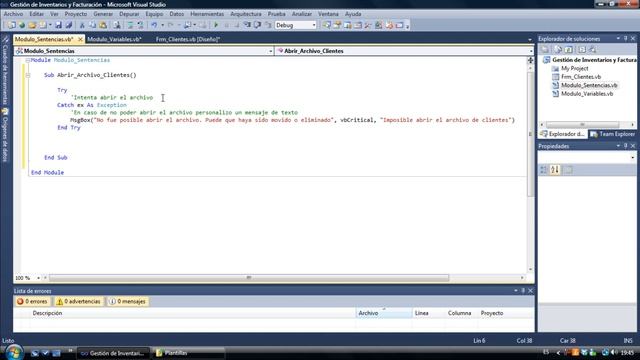Click the volume icon in system tray
The height and width of the screenshot is (360, 640).
614,353
